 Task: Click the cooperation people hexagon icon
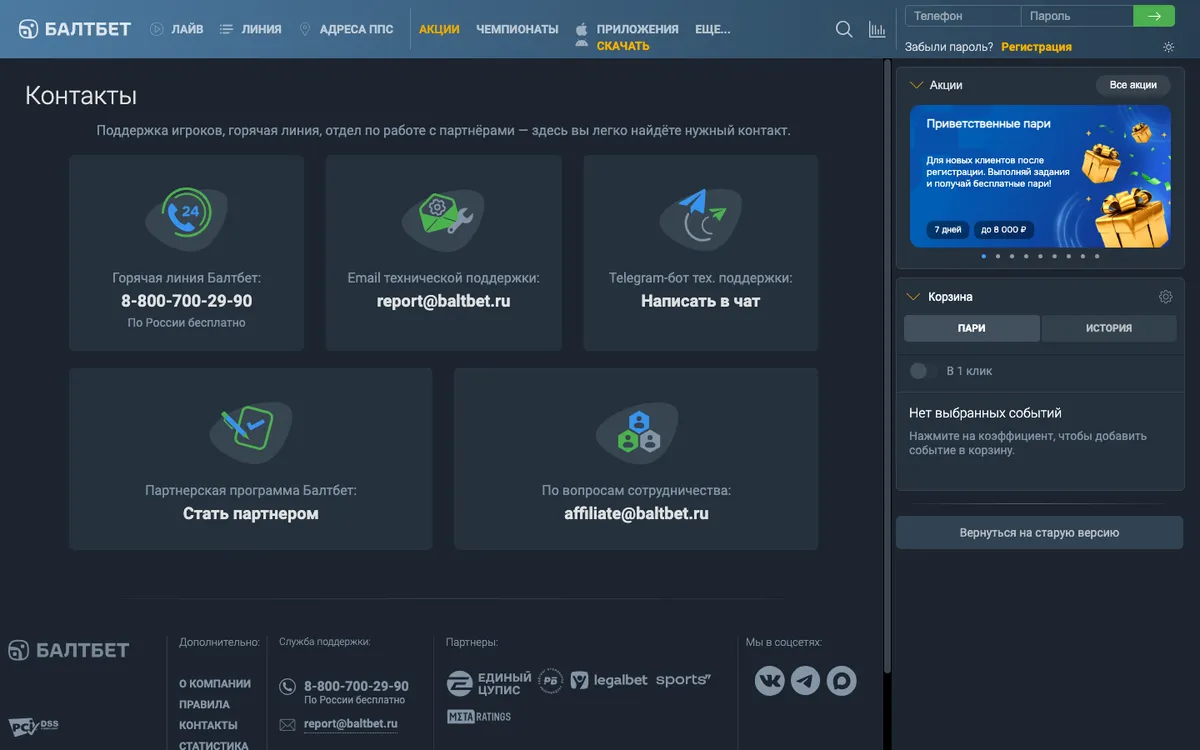coord(636,431)
